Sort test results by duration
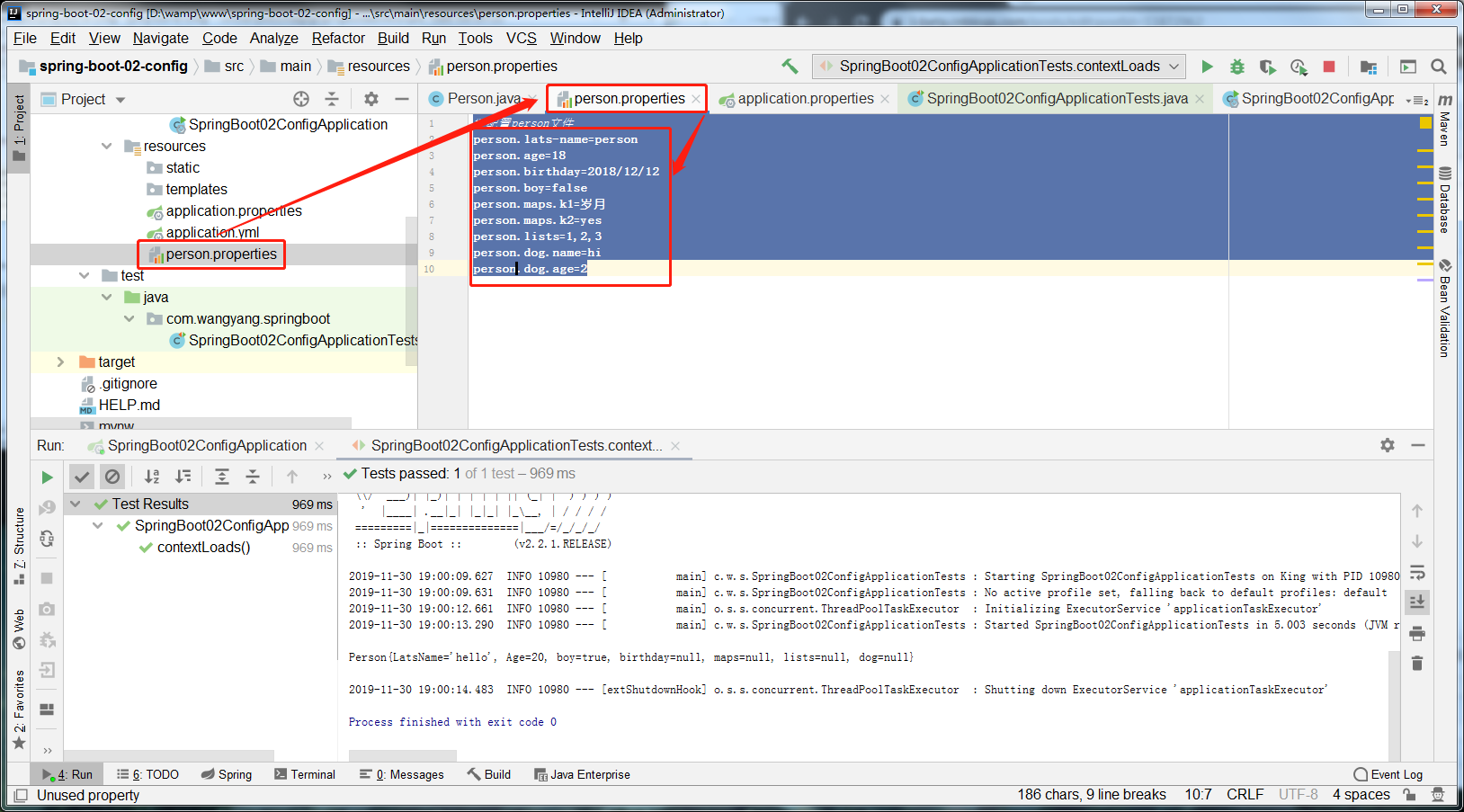This screenshot has width=1464, height=812. point(183,477)
